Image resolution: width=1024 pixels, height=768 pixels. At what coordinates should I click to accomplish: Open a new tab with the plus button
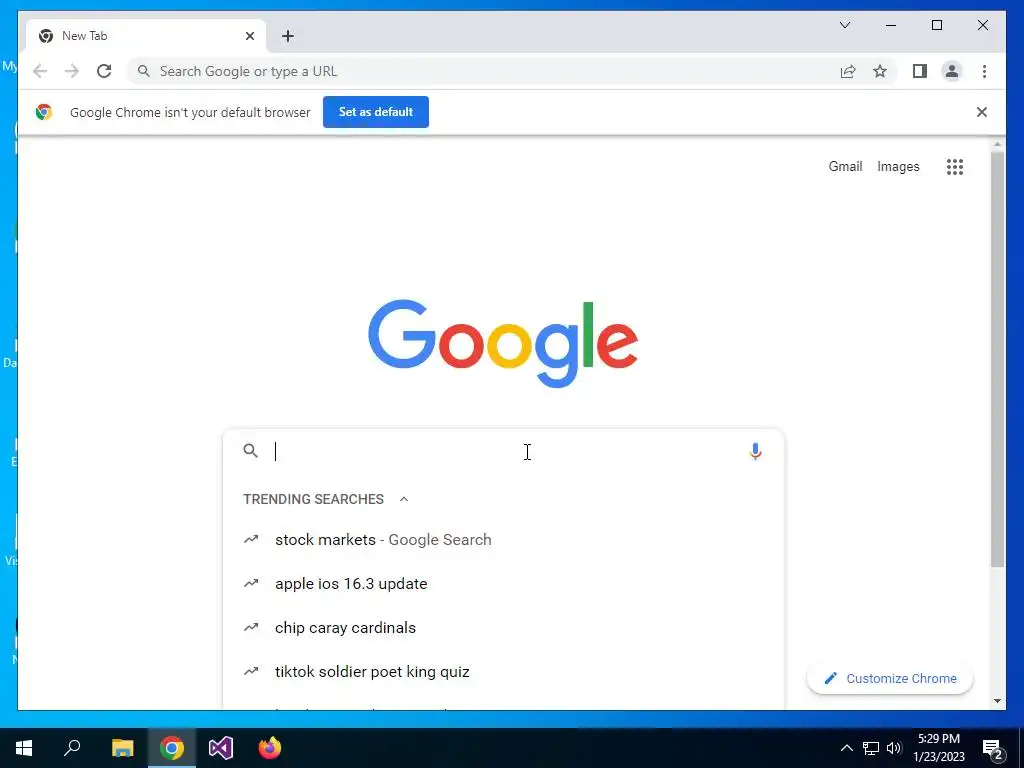point(288,36)
